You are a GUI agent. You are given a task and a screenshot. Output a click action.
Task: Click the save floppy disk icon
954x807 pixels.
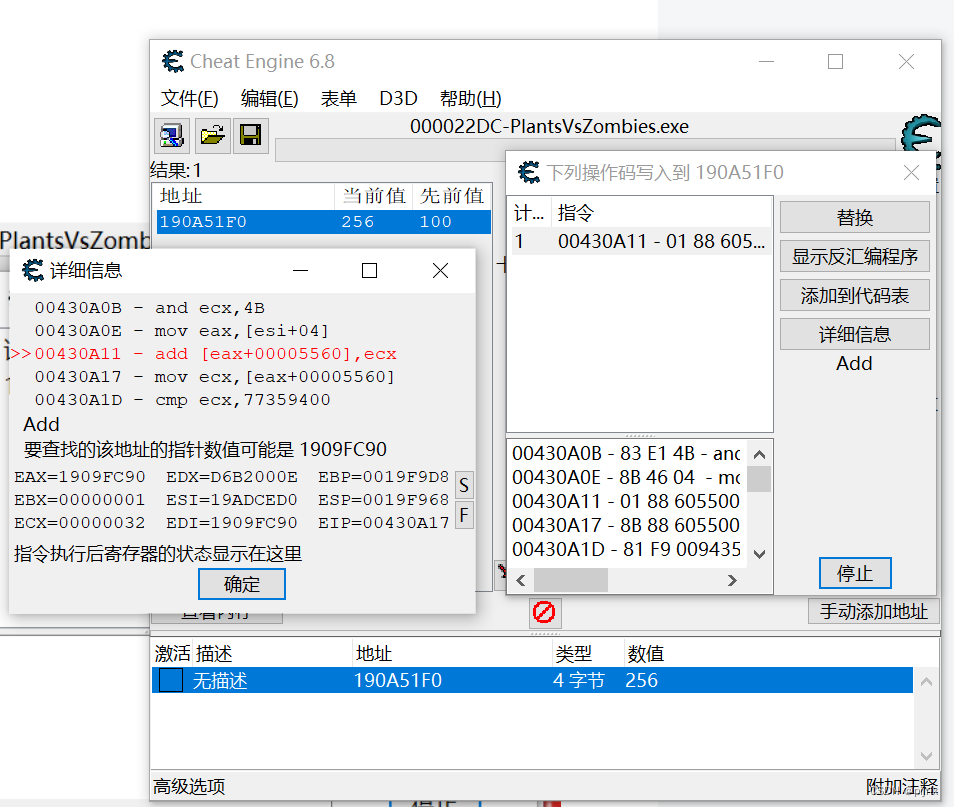point(251,135)
